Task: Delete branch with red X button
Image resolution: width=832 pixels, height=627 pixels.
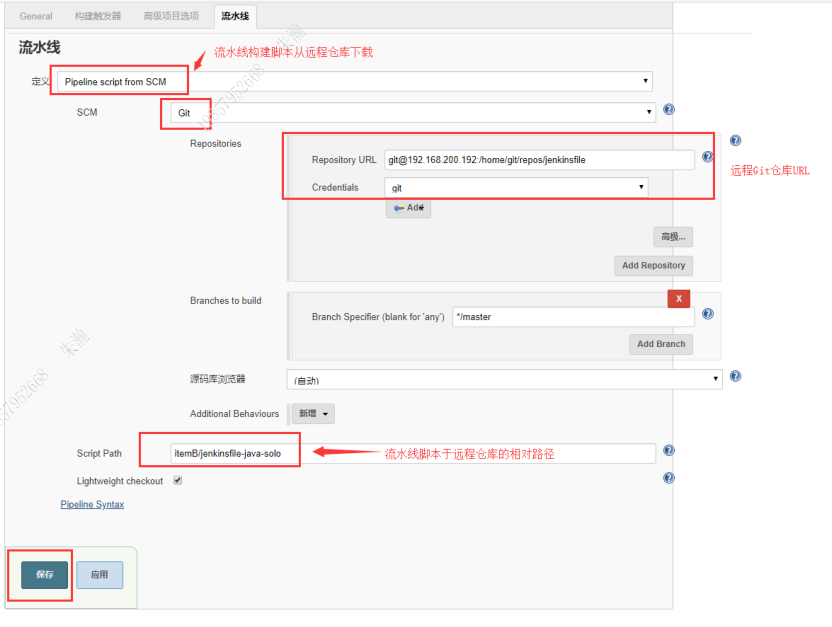Action: tap(679, 298)
